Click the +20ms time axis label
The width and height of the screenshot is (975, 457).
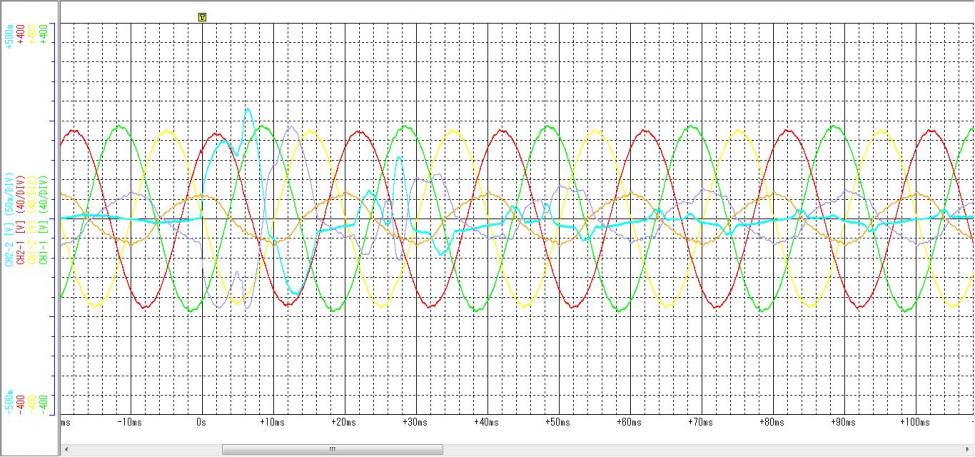click(x=344, y=422)
